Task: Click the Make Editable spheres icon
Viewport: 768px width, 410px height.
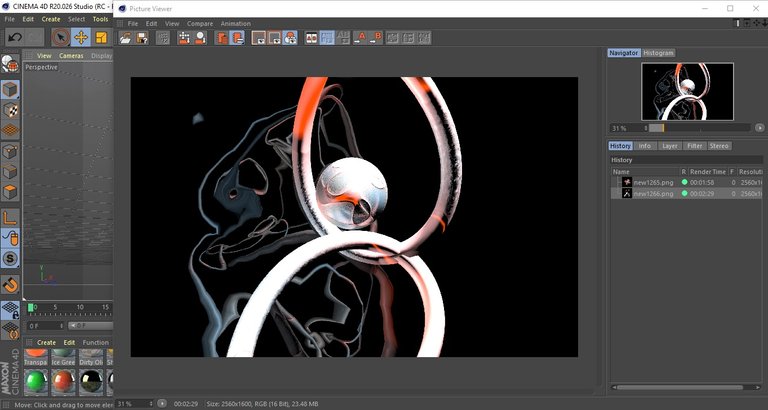Action: click(10, 64)
